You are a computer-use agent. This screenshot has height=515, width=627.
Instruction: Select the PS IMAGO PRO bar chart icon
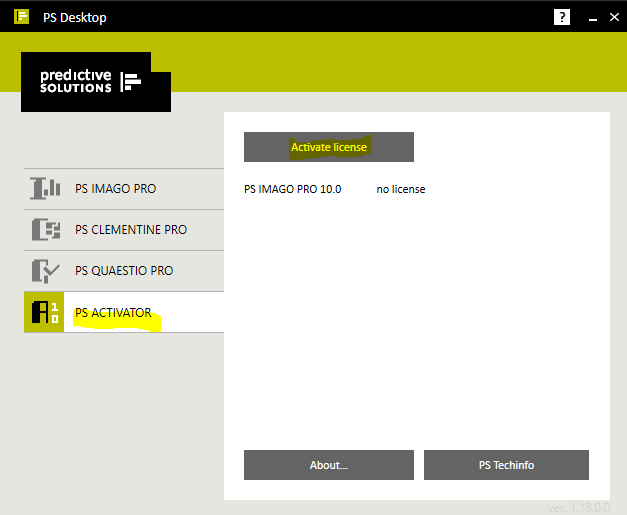45,188
